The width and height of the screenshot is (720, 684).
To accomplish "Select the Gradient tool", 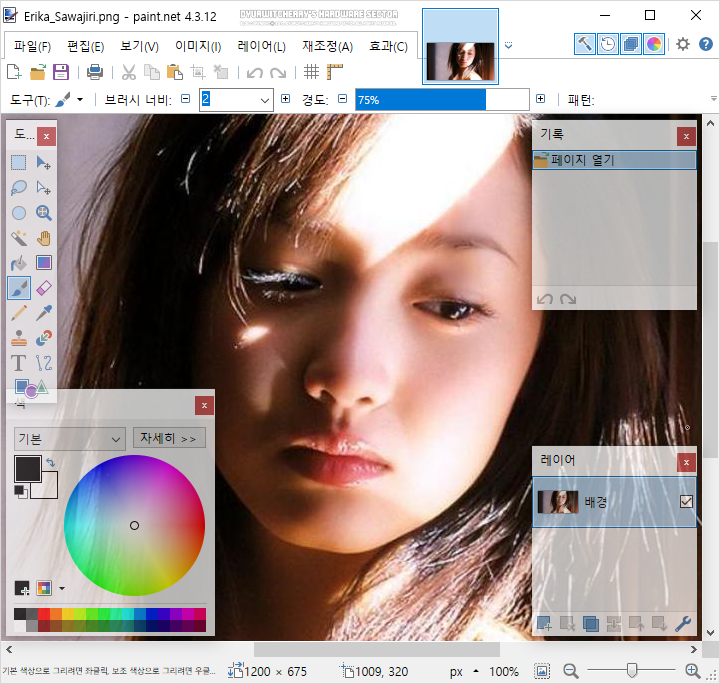I will 44,263.
